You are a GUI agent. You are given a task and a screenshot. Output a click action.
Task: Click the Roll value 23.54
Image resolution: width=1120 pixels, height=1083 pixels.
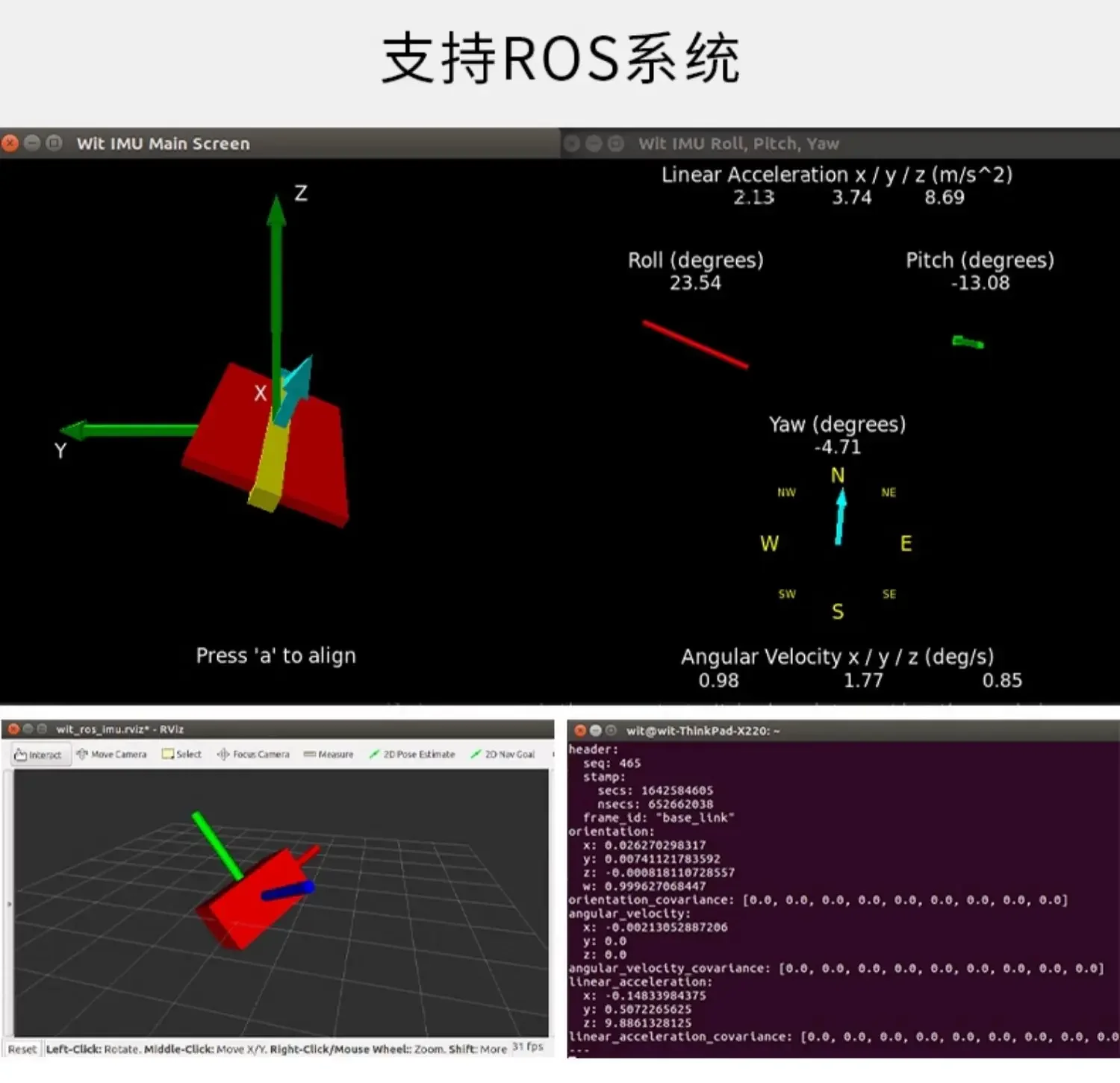pos(695,283)
